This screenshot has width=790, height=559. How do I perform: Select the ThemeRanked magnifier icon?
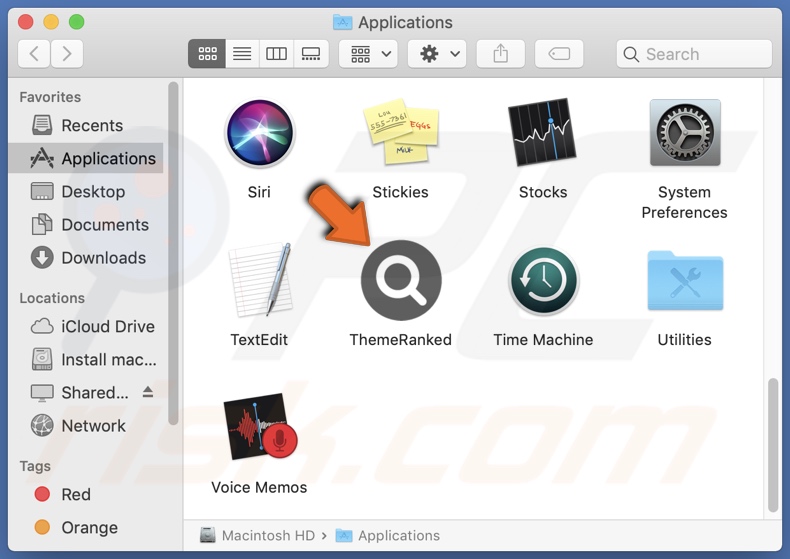(401, 280)
